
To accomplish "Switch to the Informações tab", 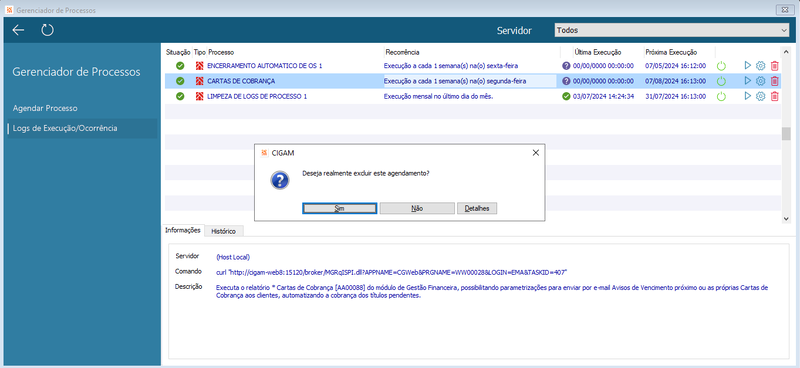I will pos(183,231).
